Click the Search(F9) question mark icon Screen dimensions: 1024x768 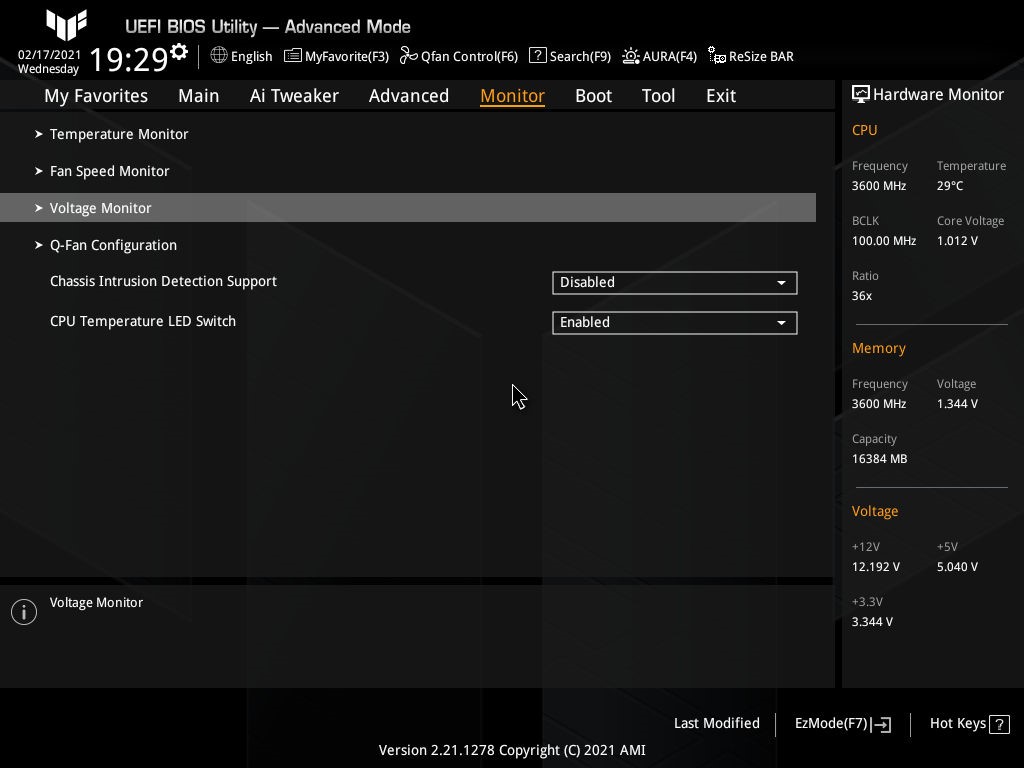538,56
